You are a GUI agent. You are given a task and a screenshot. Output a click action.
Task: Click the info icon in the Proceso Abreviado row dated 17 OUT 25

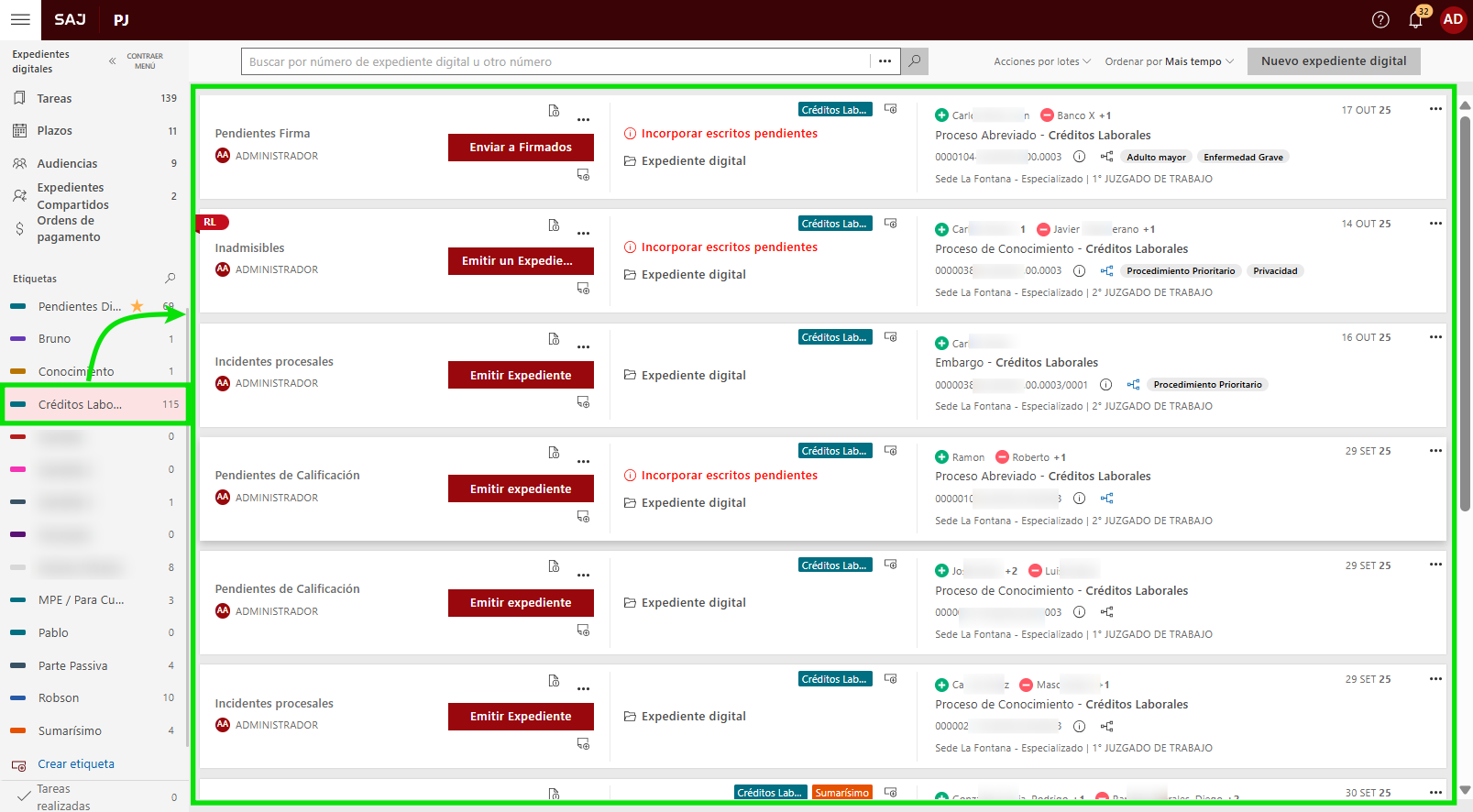coord(1079,157)
